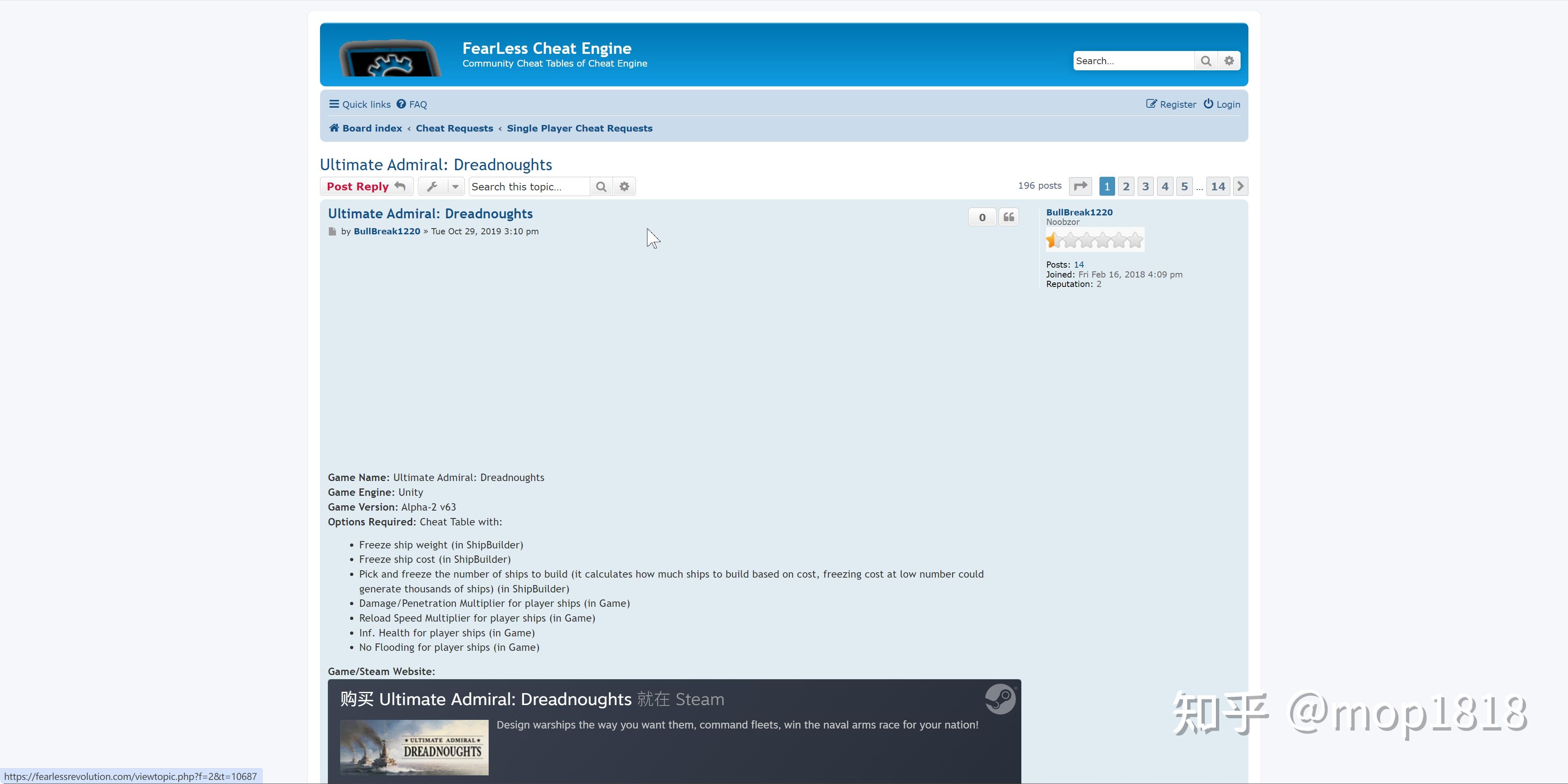The image size is (1568, 784).
Task: Click the Post Reply button
Action: click(x=365, y=186)
